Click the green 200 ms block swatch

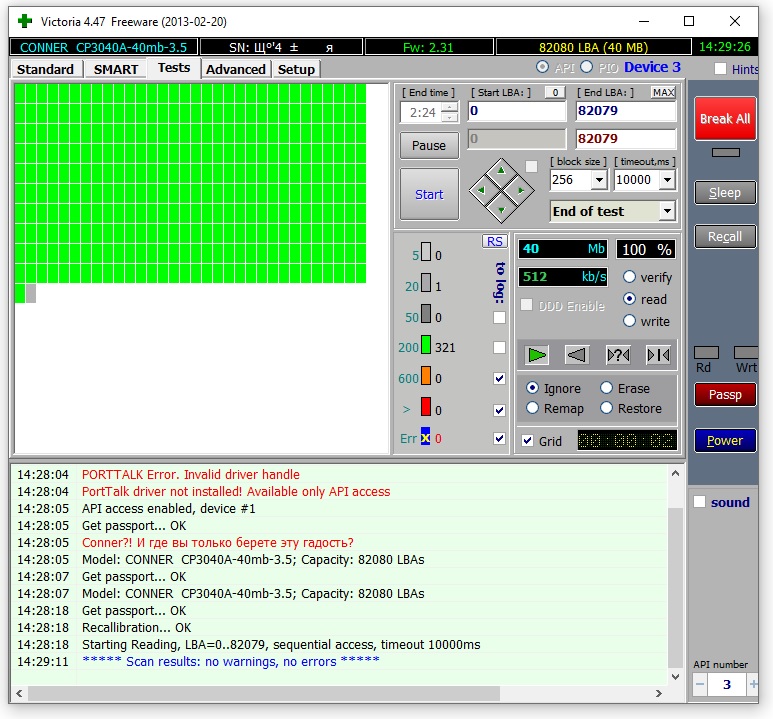pos(426,345)
